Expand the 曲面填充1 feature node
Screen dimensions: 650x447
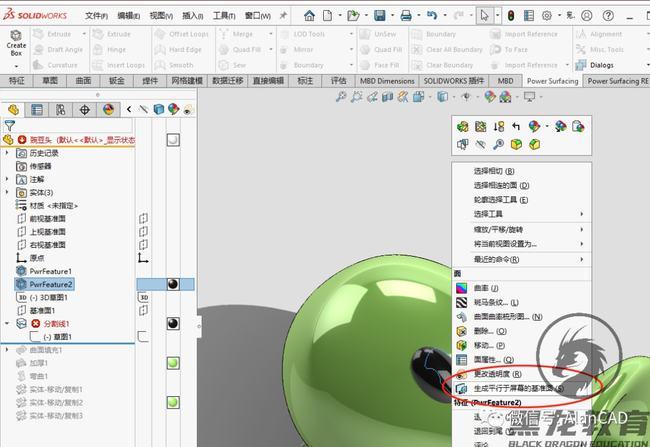[x=7, y=350]
